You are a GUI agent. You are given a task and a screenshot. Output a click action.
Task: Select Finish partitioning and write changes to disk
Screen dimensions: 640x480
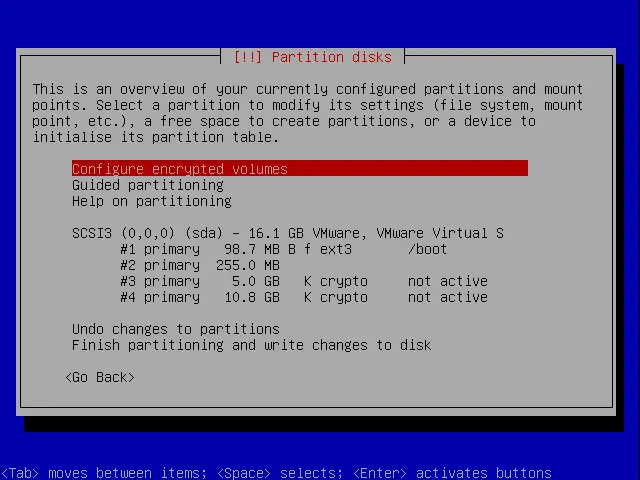[251, 345]
